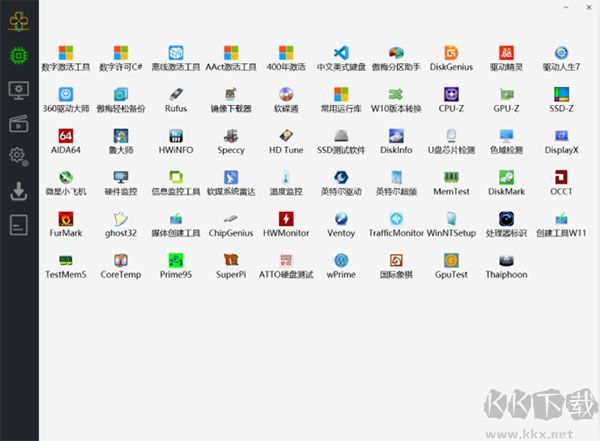Screen dimensions: 600x441
Task: Launch 鲁大师
Action: coord(121,142)
